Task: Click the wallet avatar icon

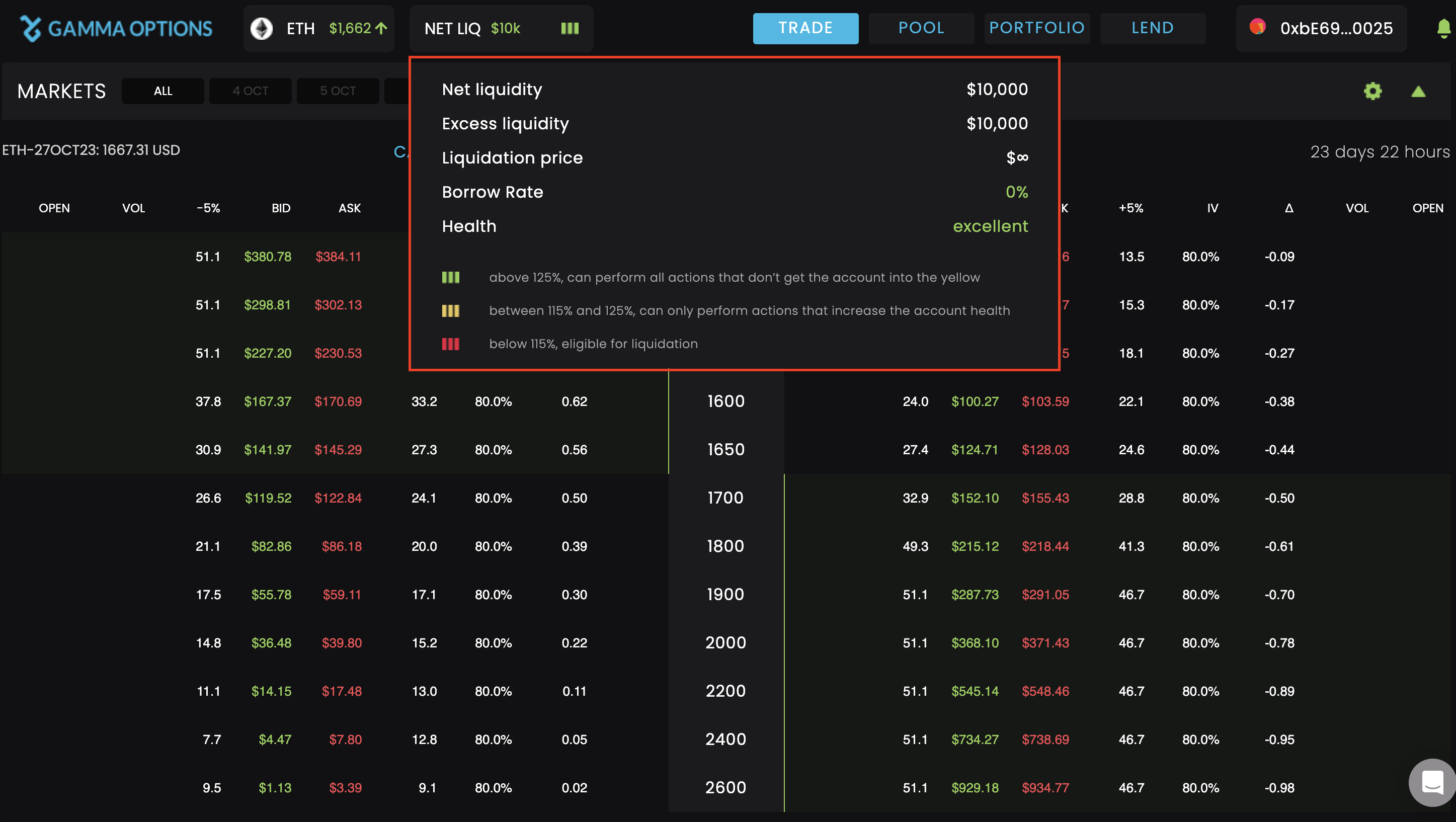Action: pos(1257,27)
